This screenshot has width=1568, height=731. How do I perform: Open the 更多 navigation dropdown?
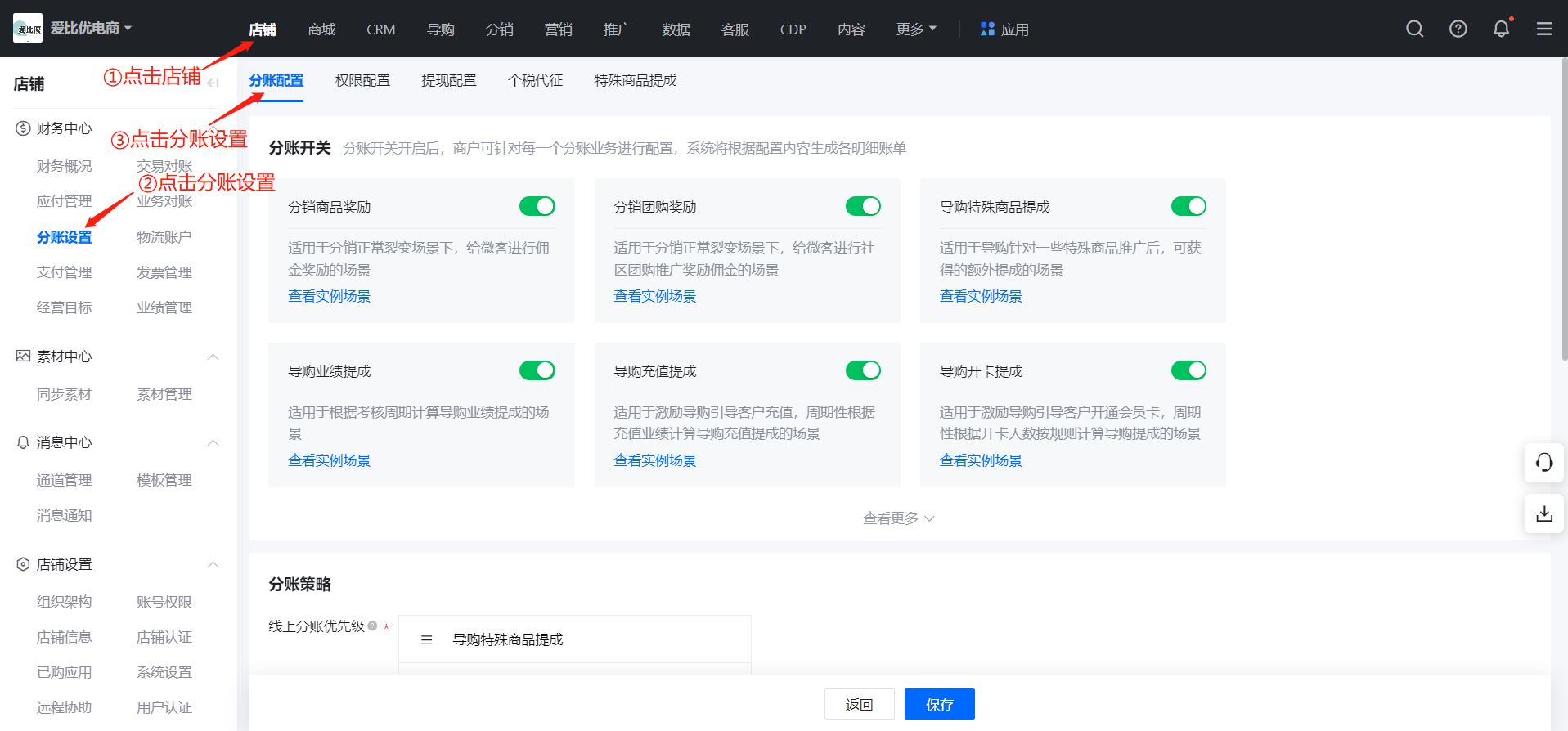point(916,29)
